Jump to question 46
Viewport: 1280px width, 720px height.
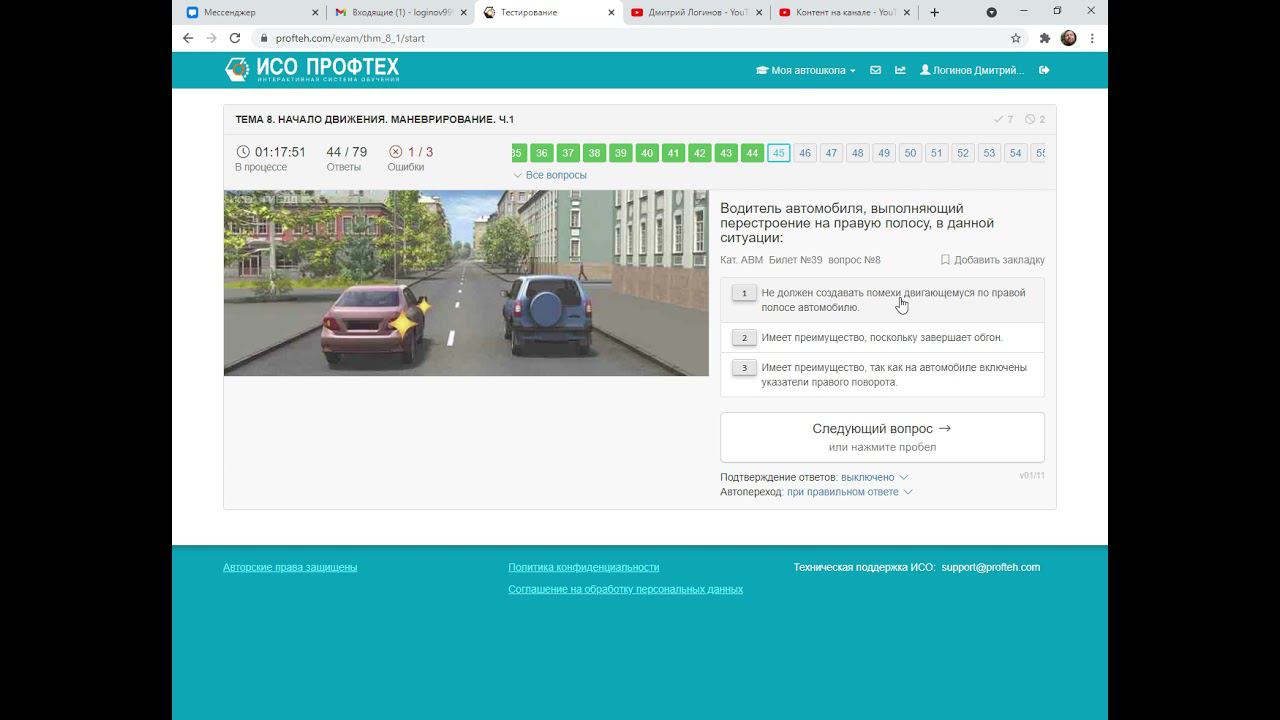[805, 153]
